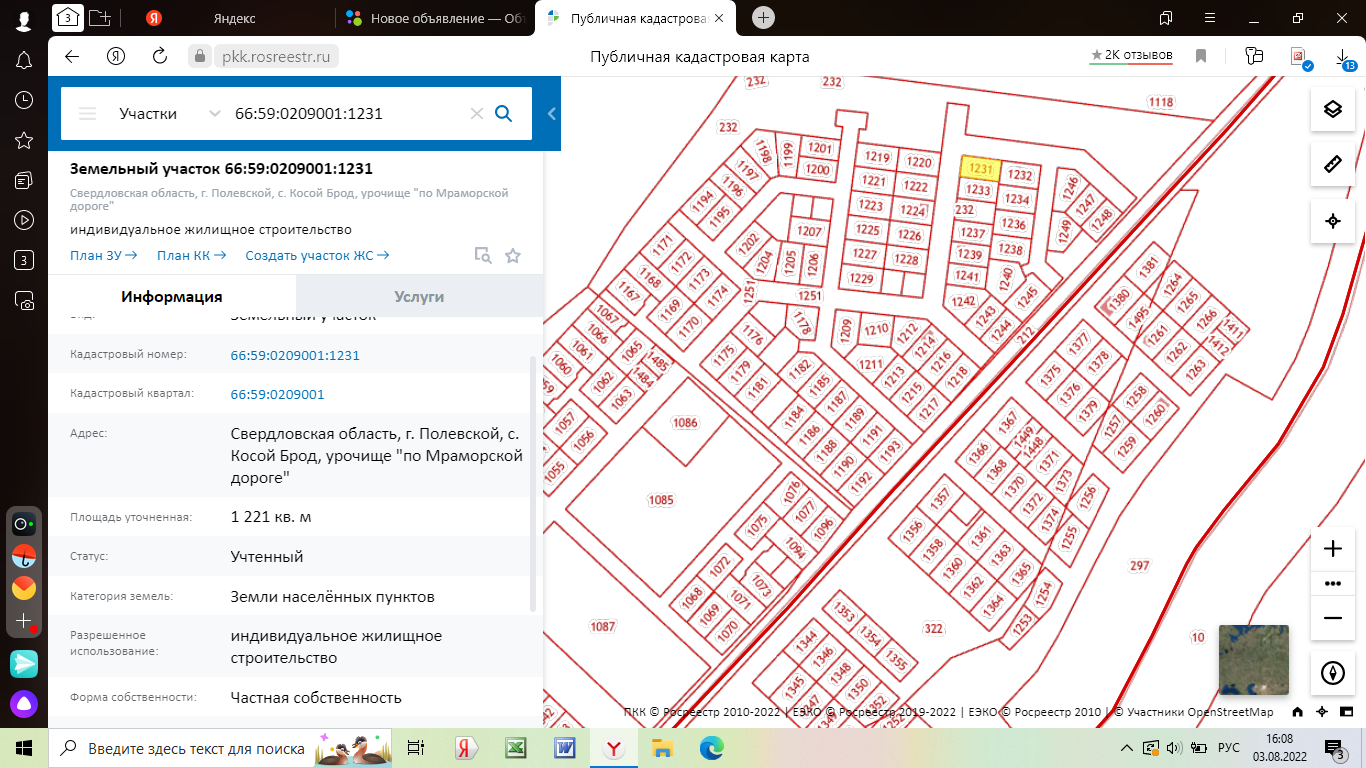Image resolution: width=1366 pixels, height=768 pixels.
Task: Switch to the satellite basemap thumbnail
Action: pyautogui.click(x=1254, y=660)
